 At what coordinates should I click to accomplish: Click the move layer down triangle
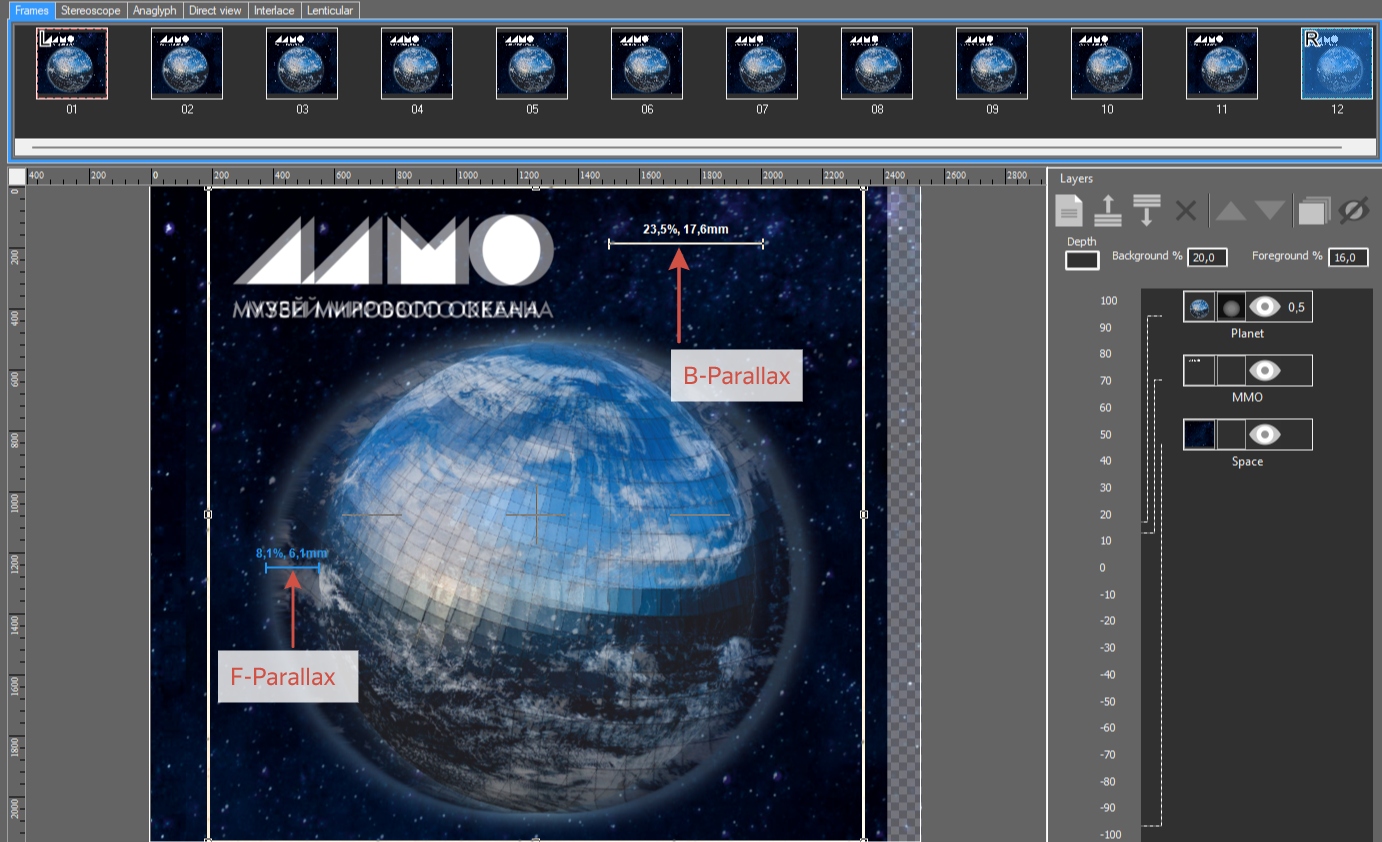pyautogui.click(x=1269, y=210)
